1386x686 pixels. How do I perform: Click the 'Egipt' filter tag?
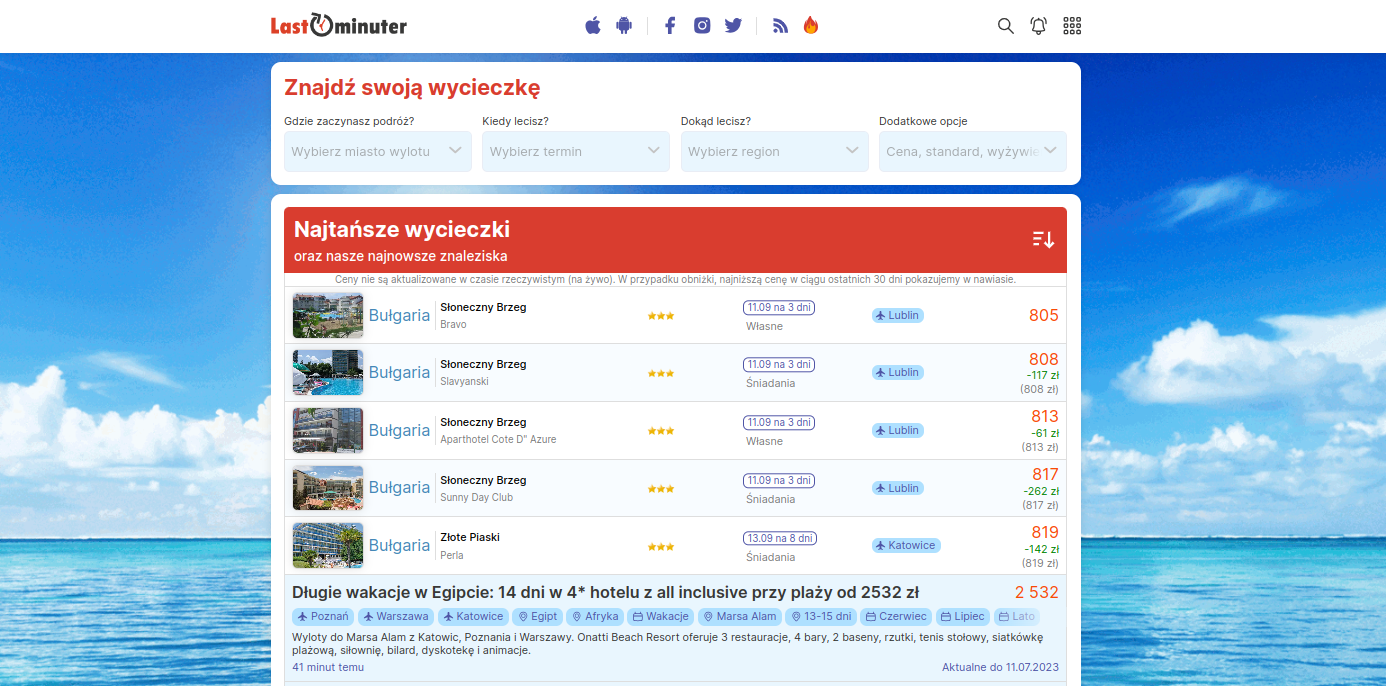pyautogui.click(x=537, y=616)
